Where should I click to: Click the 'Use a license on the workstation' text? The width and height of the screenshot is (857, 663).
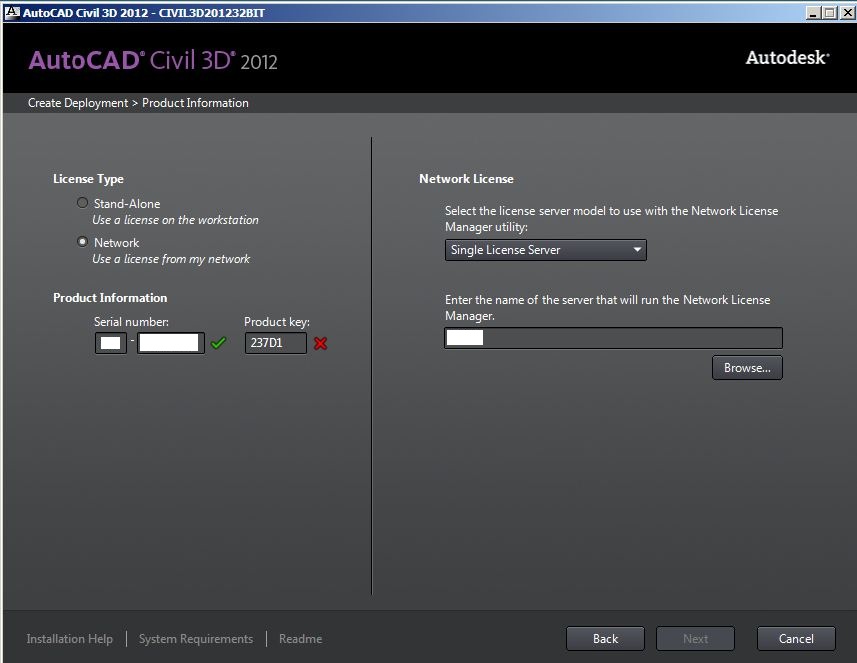(175, 220)
